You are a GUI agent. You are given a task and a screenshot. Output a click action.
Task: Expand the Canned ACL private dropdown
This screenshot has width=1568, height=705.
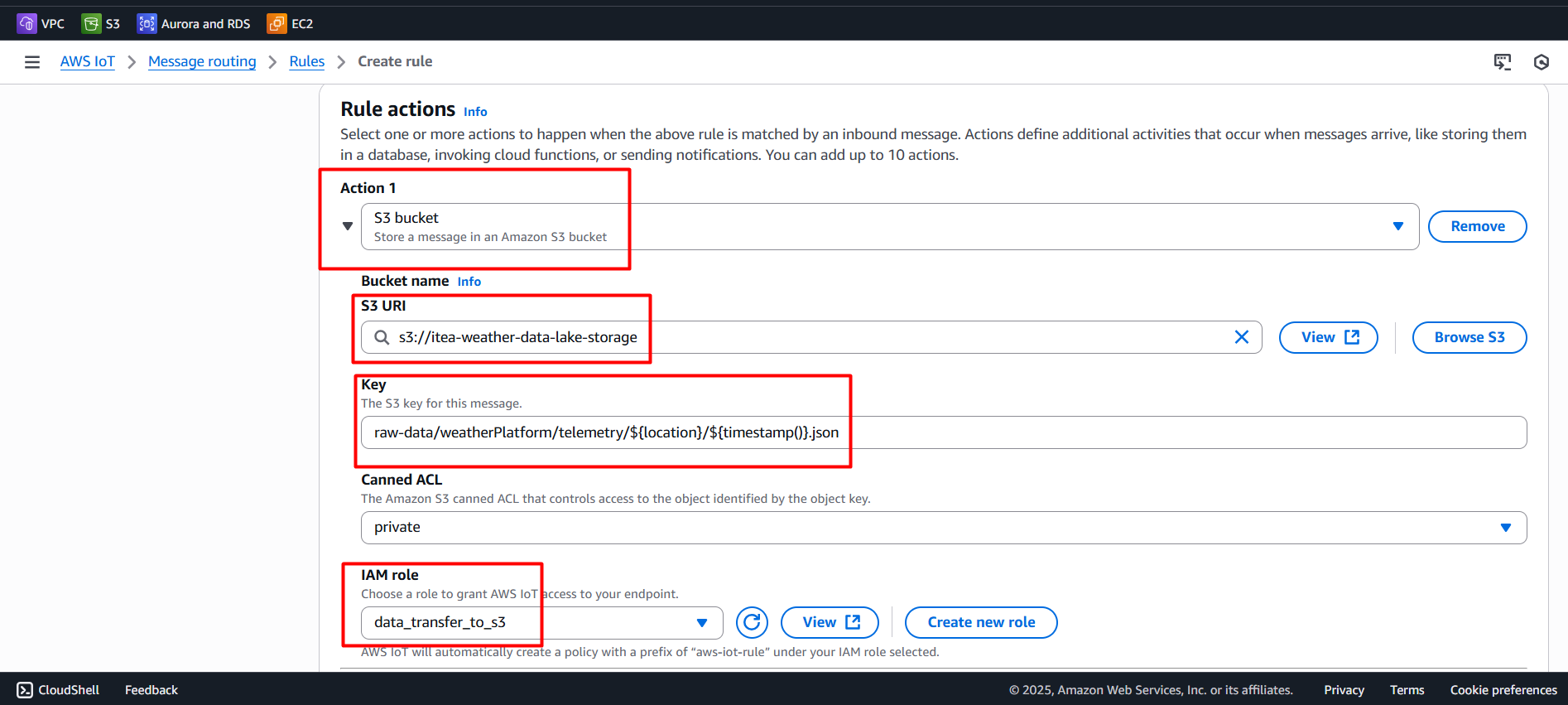(x=943, y=528)
